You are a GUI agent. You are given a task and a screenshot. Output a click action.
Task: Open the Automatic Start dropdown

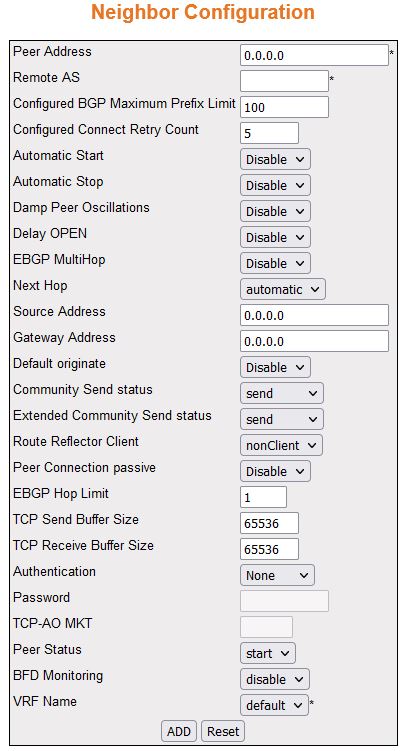pyautogui.click(x=275, y=159)
